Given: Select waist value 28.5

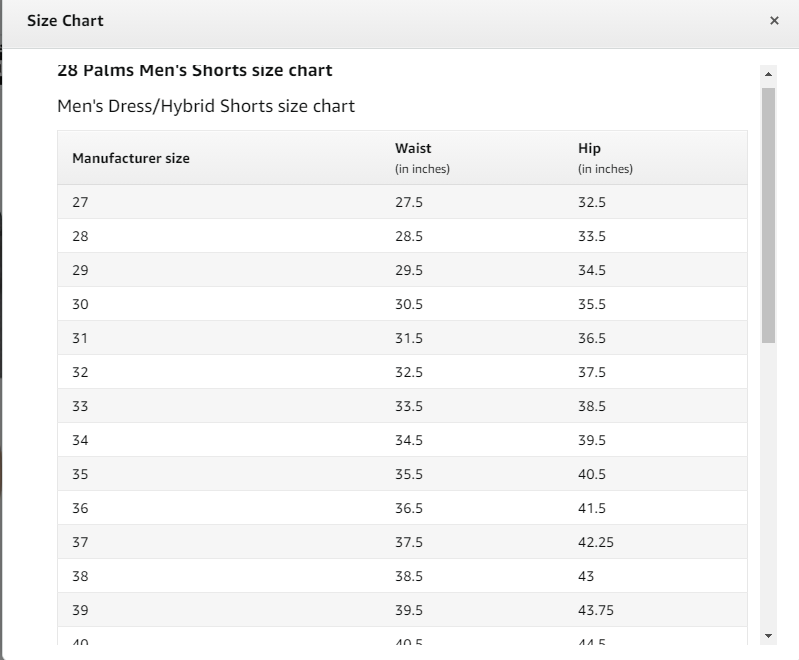Looking at the screenshot, I should coord(409,236).
